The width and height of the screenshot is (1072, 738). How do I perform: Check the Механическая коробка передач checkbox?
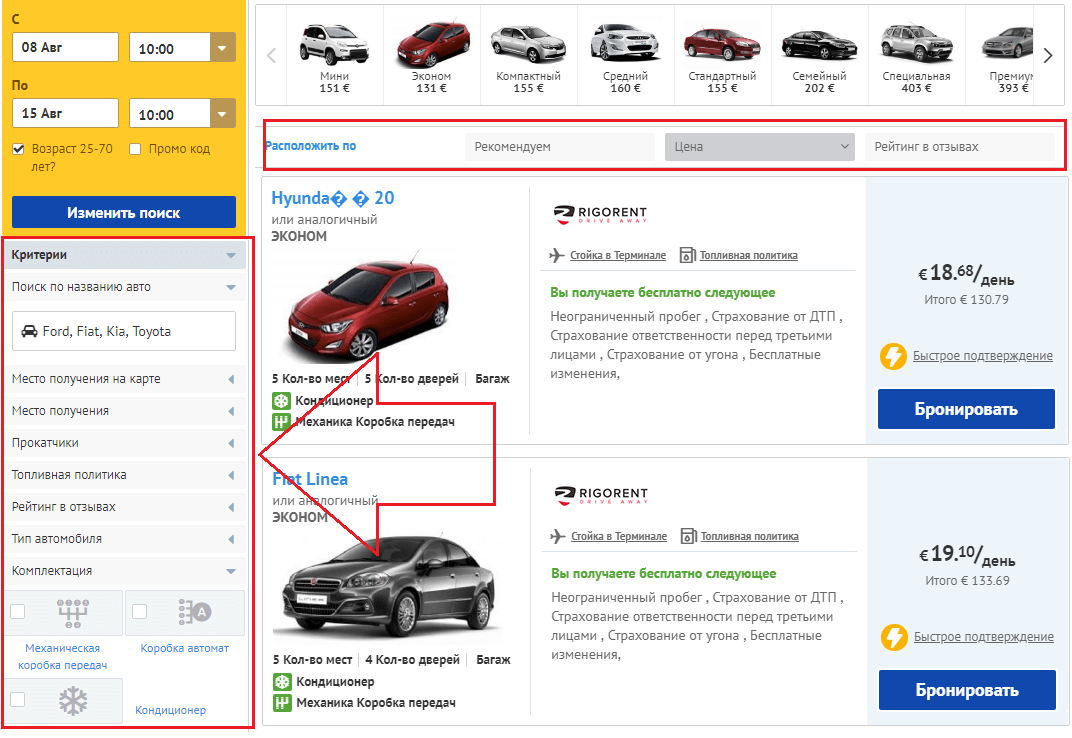click(18, 611)
